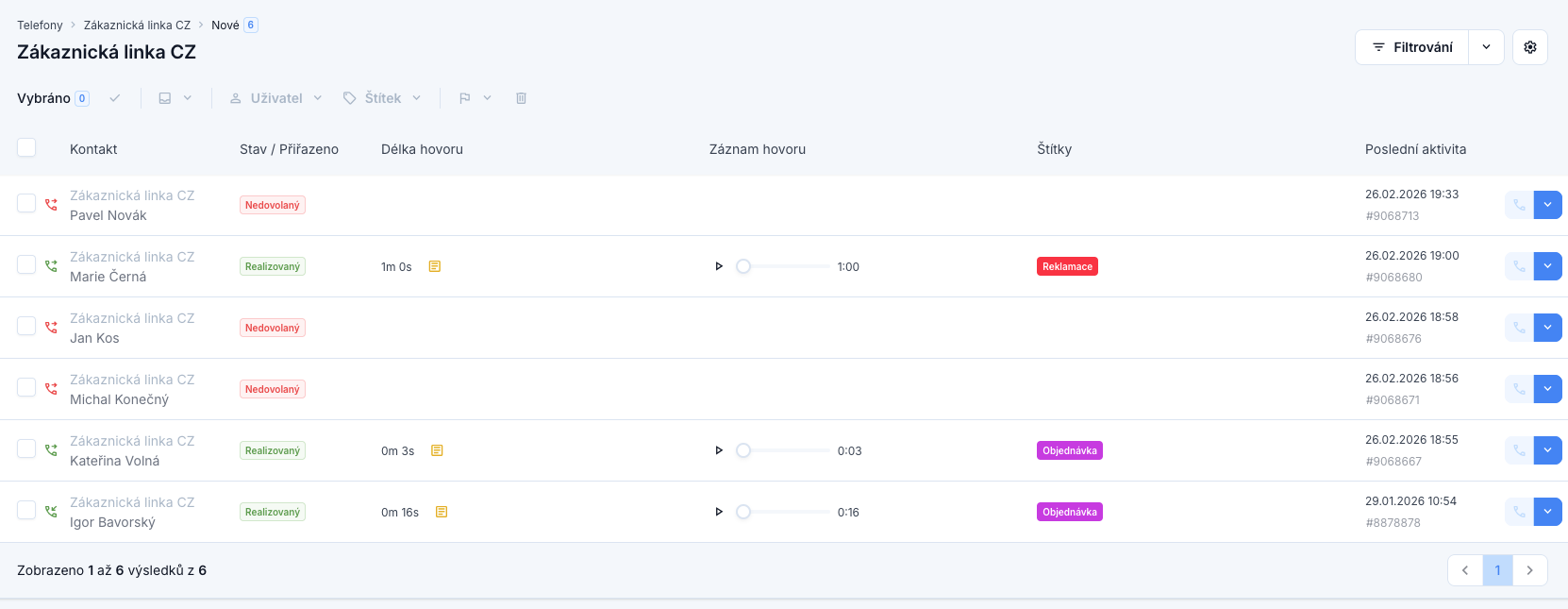Expand actions dropdown for Igor Bavorský row
Screen dimensions: 1568x609
click(1548, 512)
